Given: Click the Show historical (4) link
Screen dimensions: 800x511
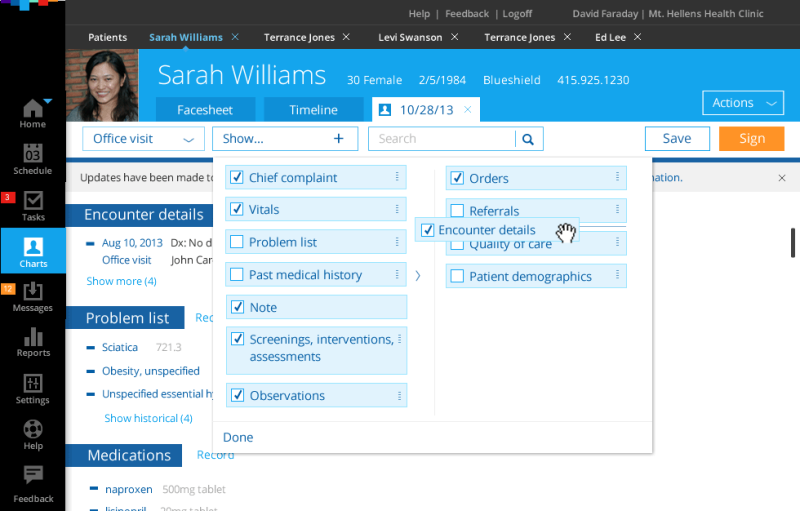Looking at the screenshot, I should tap(148, 418).
